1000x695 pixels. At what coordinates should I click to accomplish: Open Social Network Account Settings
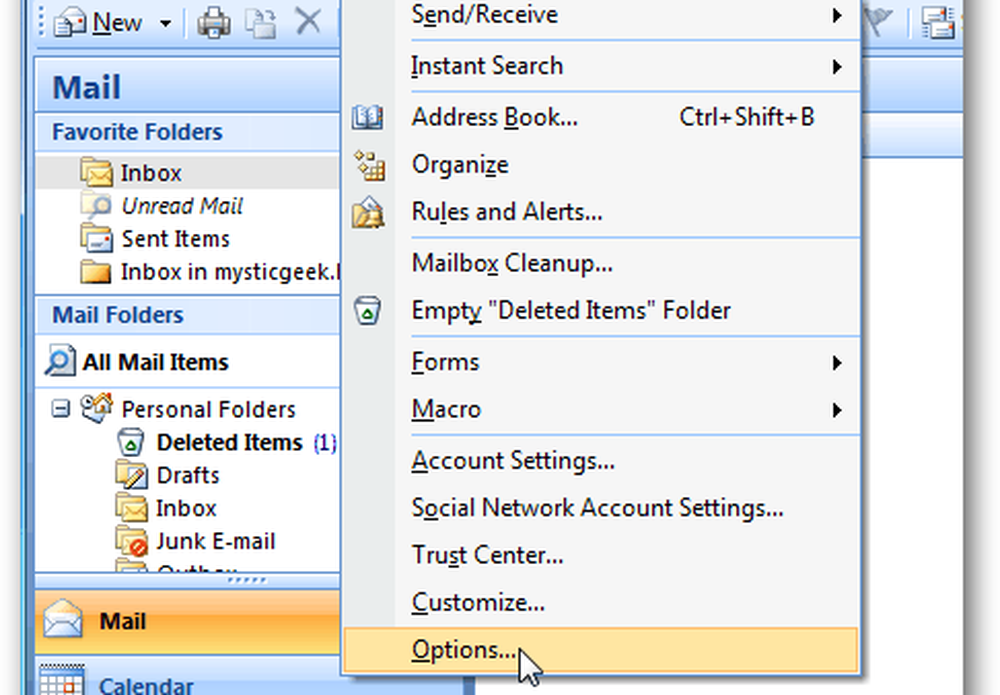pos(602,508)
